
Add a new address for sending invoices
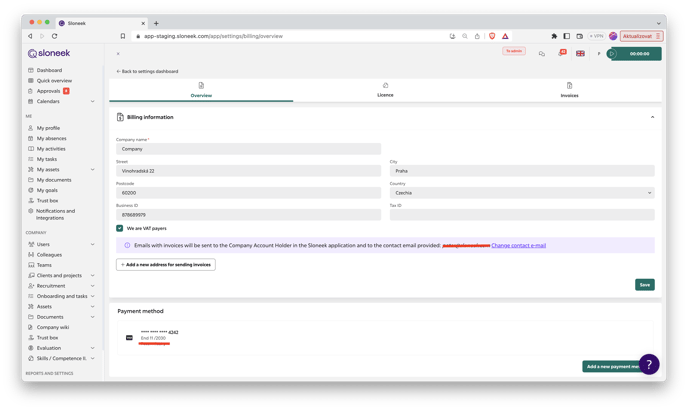(166, 265)
